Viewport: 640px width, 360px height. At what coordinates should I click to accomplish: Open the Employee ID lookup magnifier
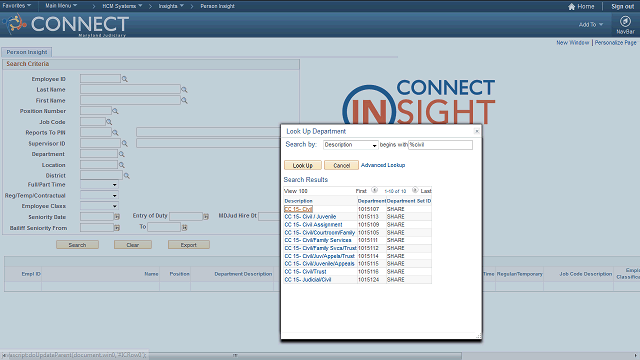tap(125, 79)
